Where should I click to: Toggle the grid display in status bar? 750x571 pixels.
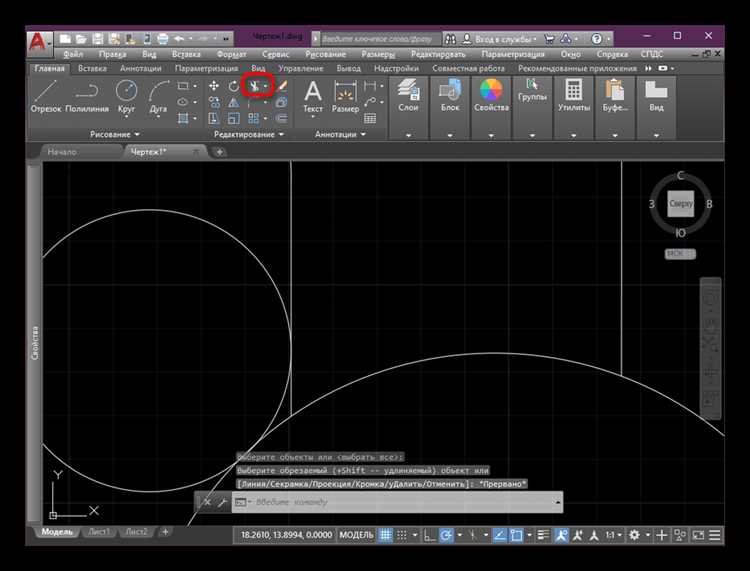(386, 535)
